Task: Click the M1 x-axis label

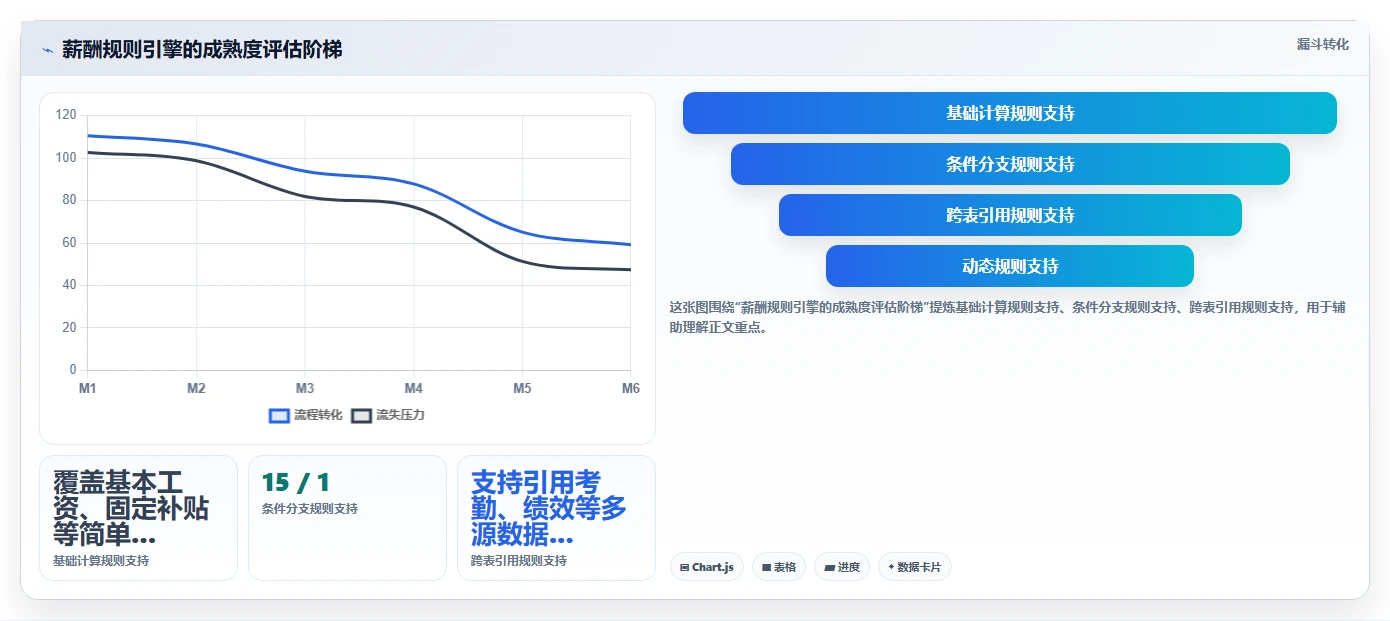Action: coord(87,388)
